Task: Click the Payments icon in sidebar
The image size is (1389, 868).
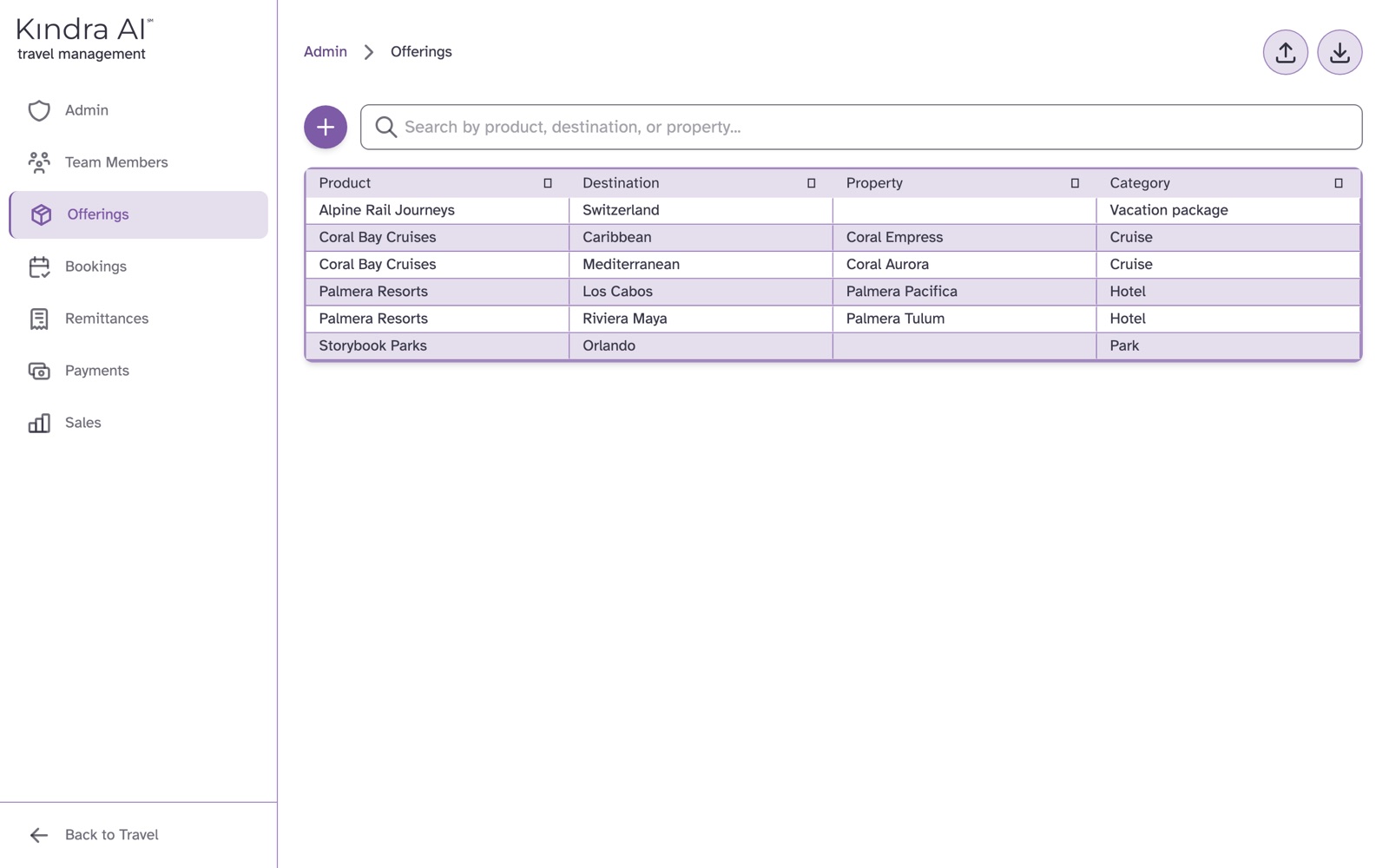Action: tap(39, 371)
